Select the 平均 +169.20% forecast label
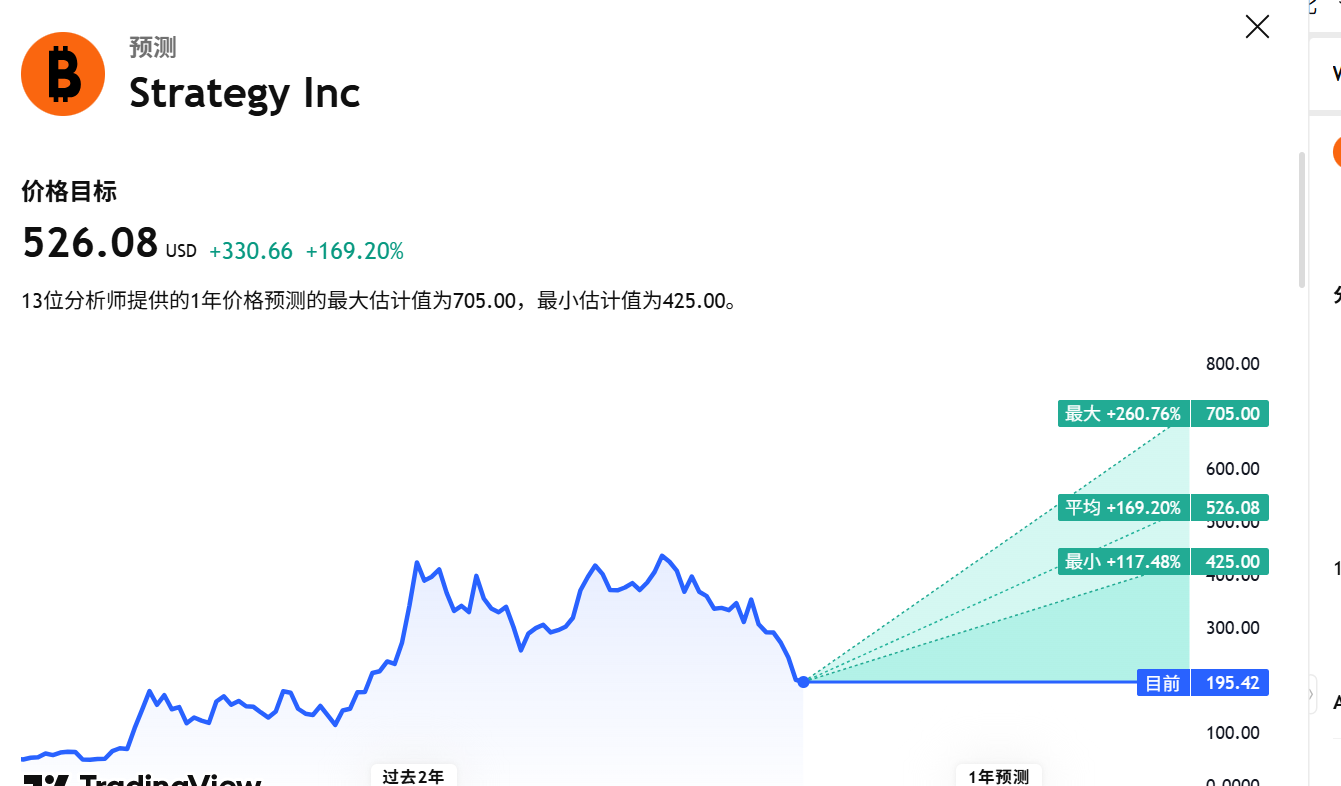Viewport: 1341px width, 786px height. pyautogui.click(x=1123, y=508)
